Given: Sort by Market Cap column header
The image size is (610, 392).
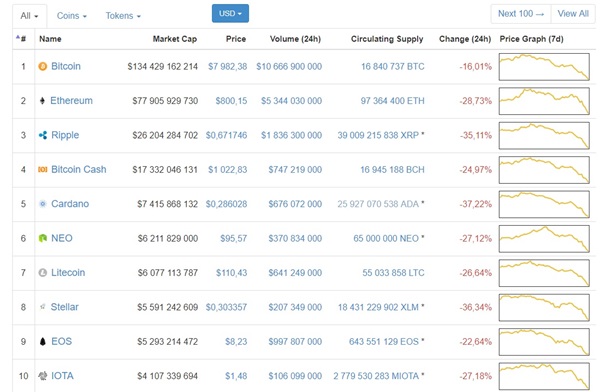Looking at the screenshot, I should 175,39.
